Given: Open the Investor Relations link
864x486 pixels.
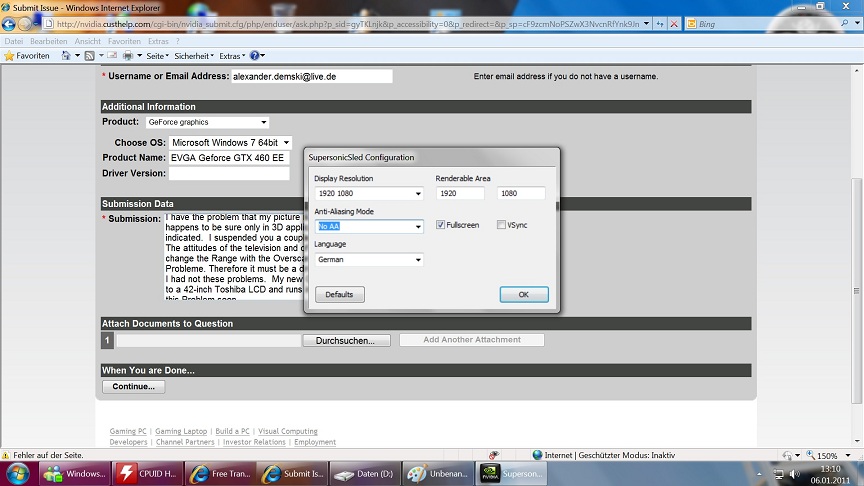Looking at the screenshot, I should (254, 442).
